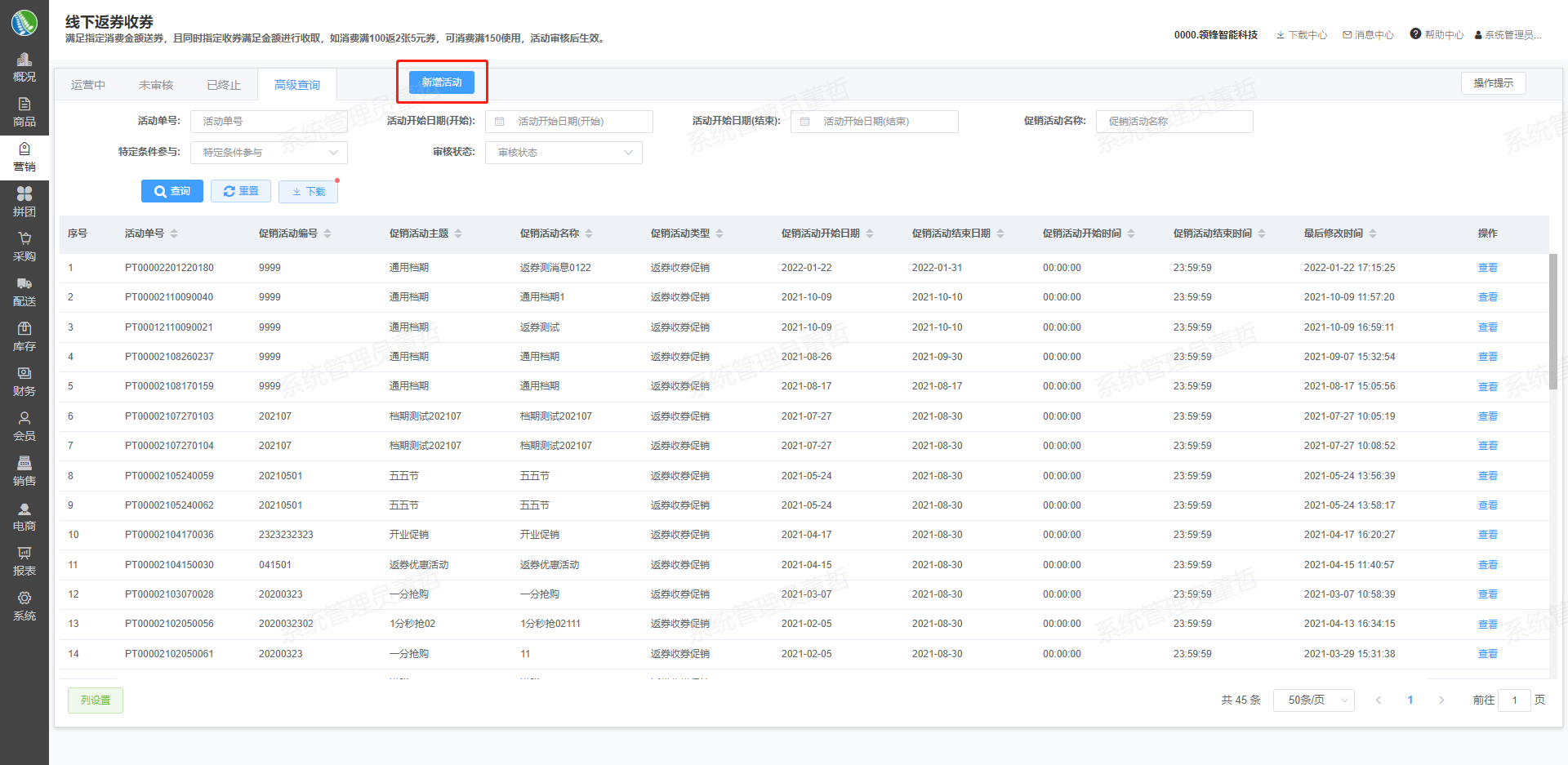
Task: Open the 报表 reports sidebar icon
Action: [x=24, y=554]
